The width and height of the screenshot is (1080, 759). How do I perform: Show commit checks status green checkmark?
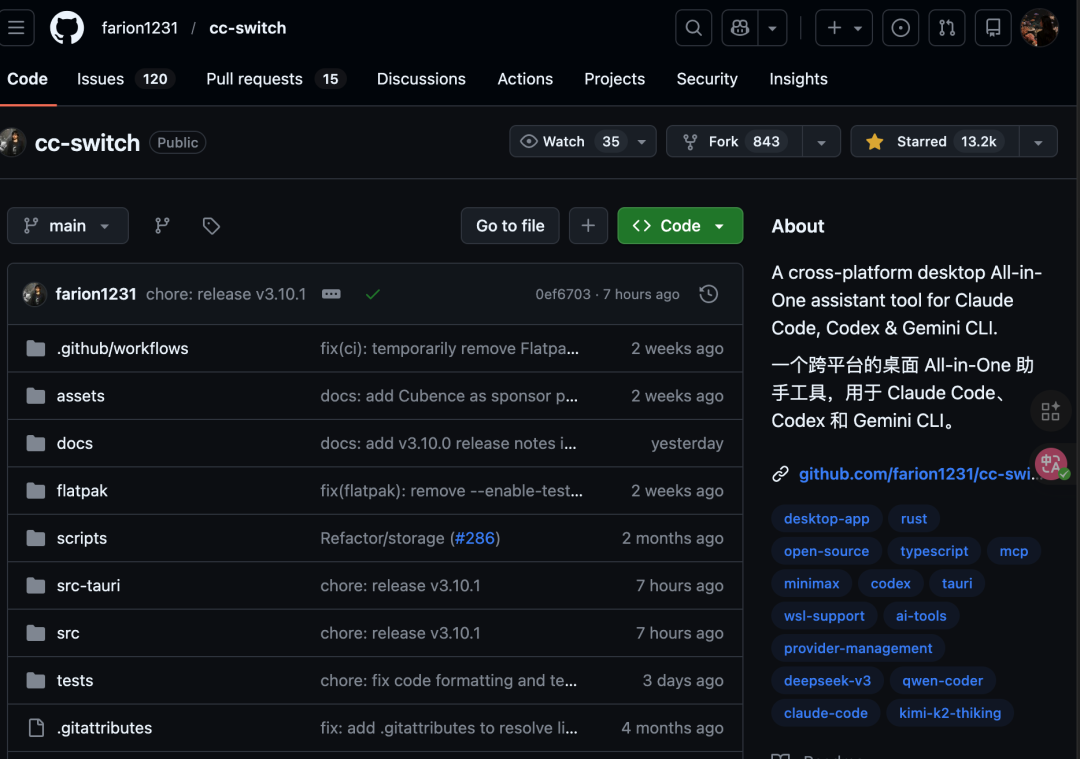pyautogui.click(x=373, y=294)
